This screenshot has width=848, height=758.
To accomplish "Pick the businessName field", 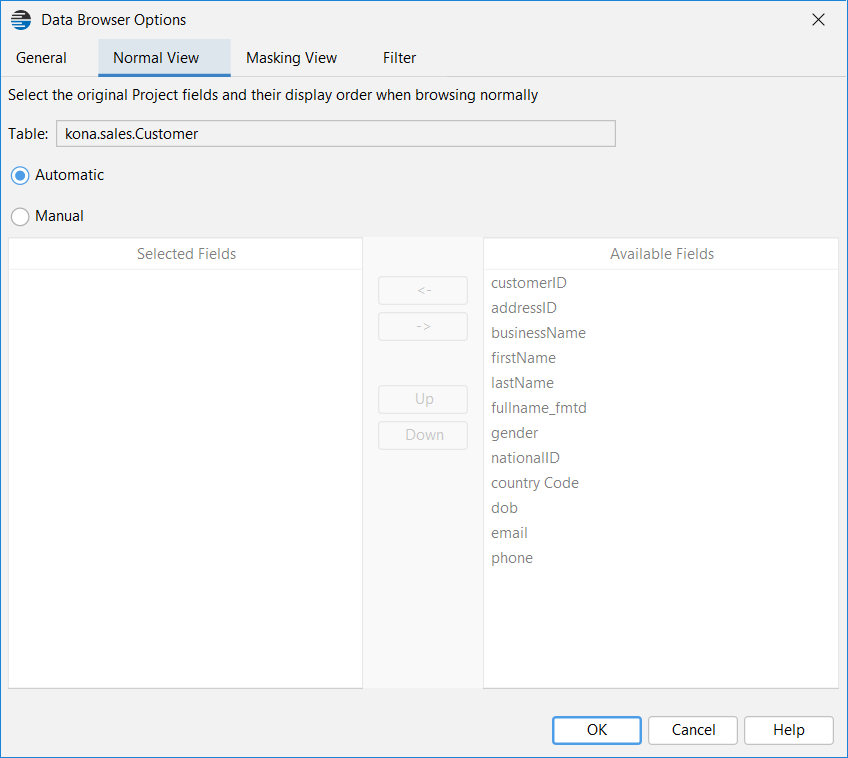I will click(661, 333).
